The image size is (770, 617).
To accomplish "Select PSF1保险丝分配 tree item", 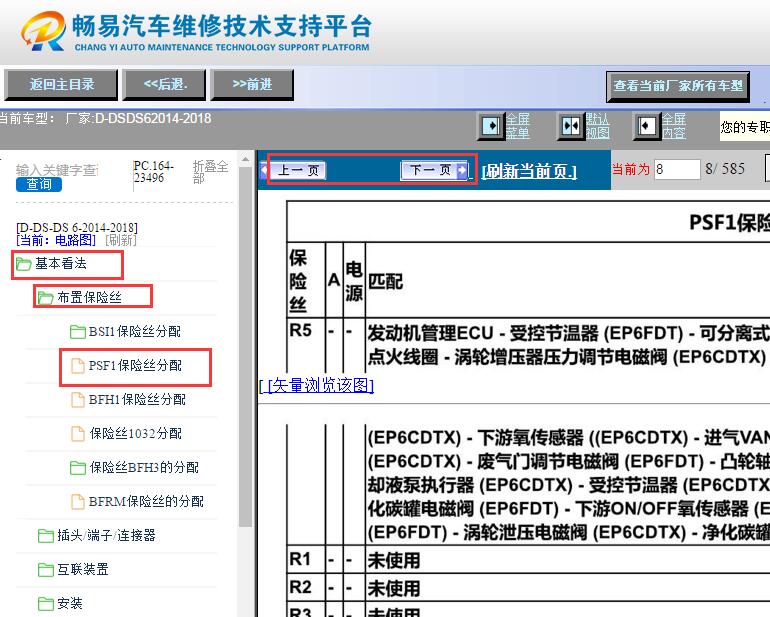I will [x=135, y=365].
